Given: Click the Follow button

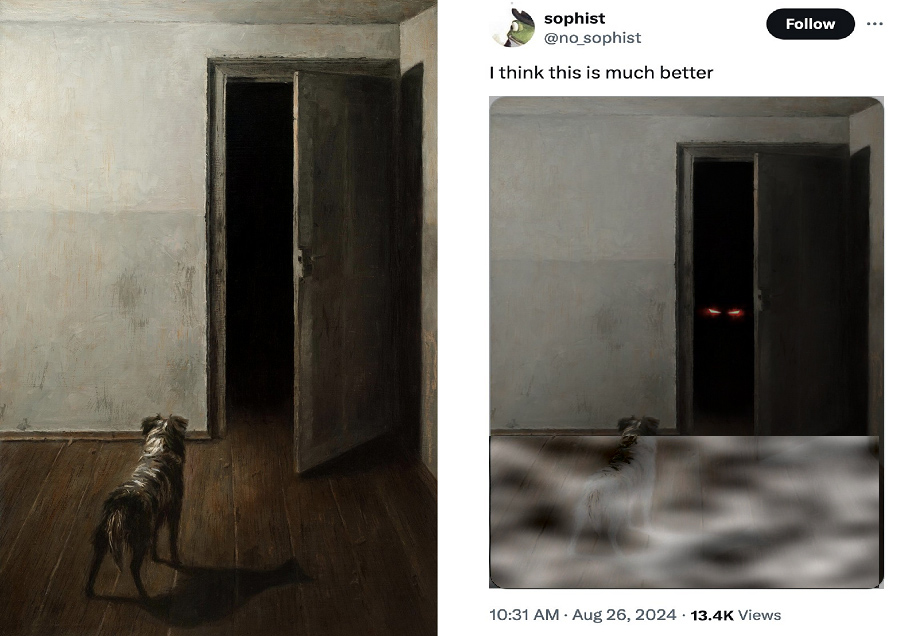Looking at the screenshot, I should pyautogui.click(x=810, y=24).
